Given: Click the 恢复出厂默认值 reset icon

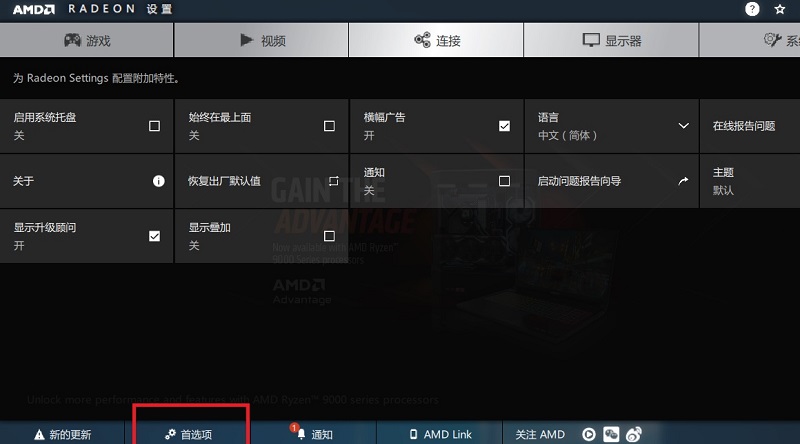Looking at the screenshot, I should (x=334, y=181).
